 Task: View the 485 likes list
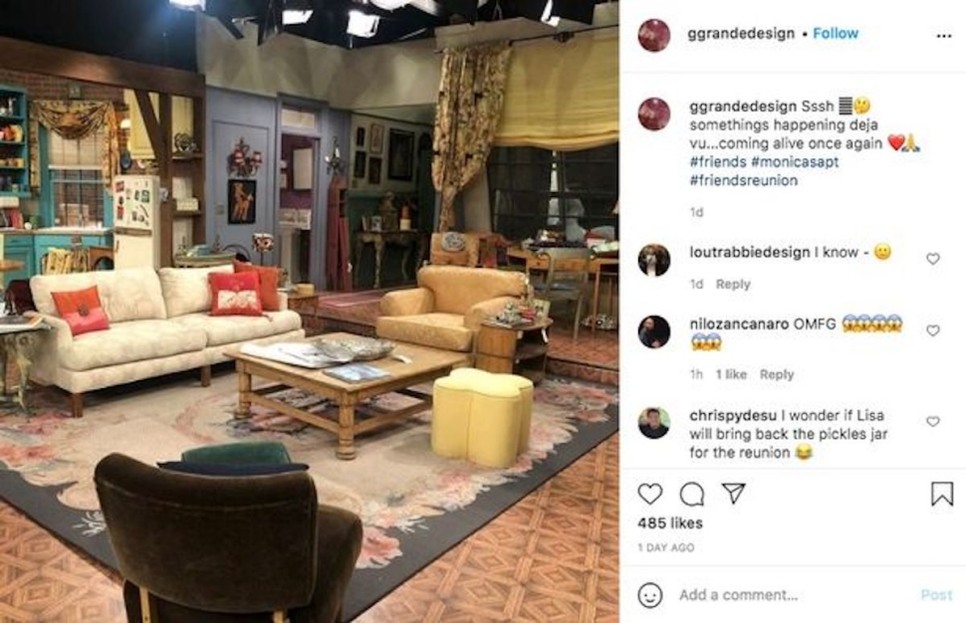(x=670, y=523)
